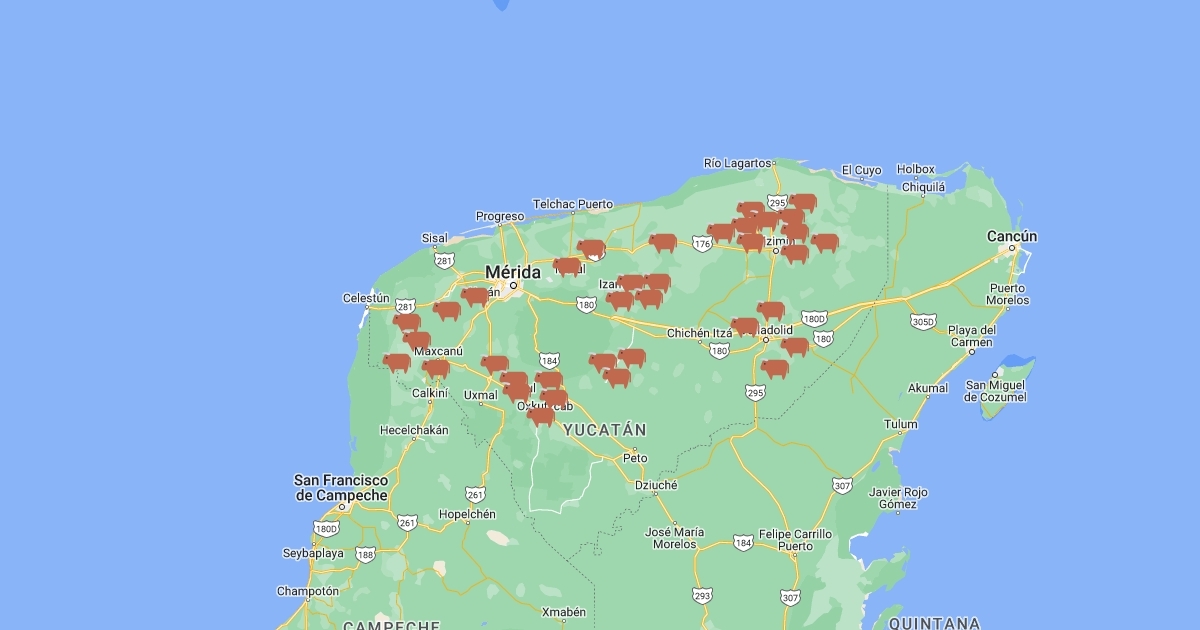This screenshot has height=630, width=1200.
Task: Click the Tulum label
Action: click(x=901, y=424)
